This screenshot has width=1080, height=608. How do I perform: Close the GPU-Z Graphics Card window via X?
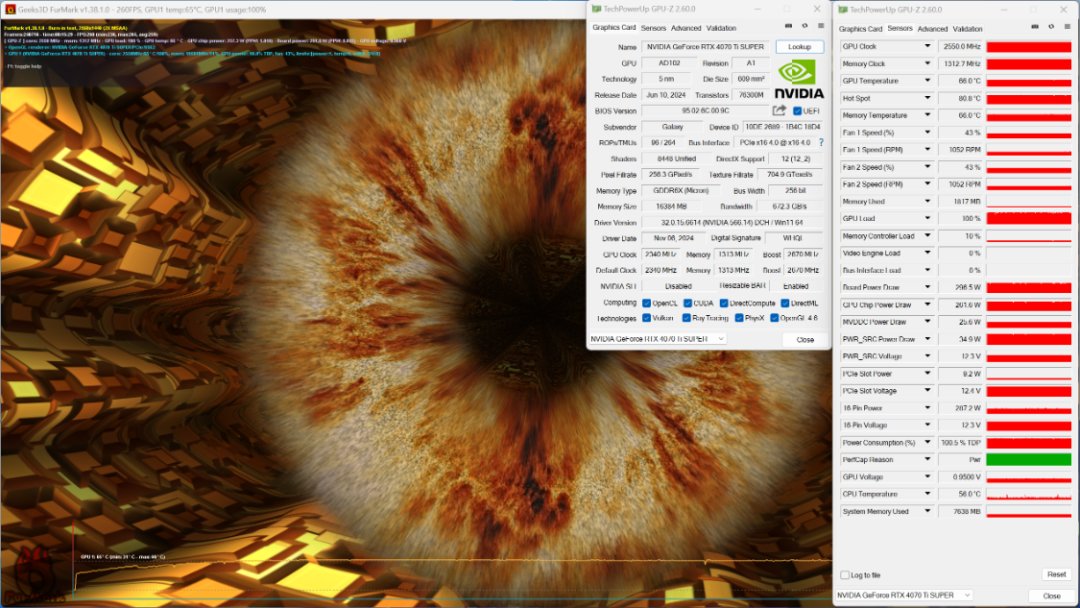pyautogui.click(x=817, y=9)
